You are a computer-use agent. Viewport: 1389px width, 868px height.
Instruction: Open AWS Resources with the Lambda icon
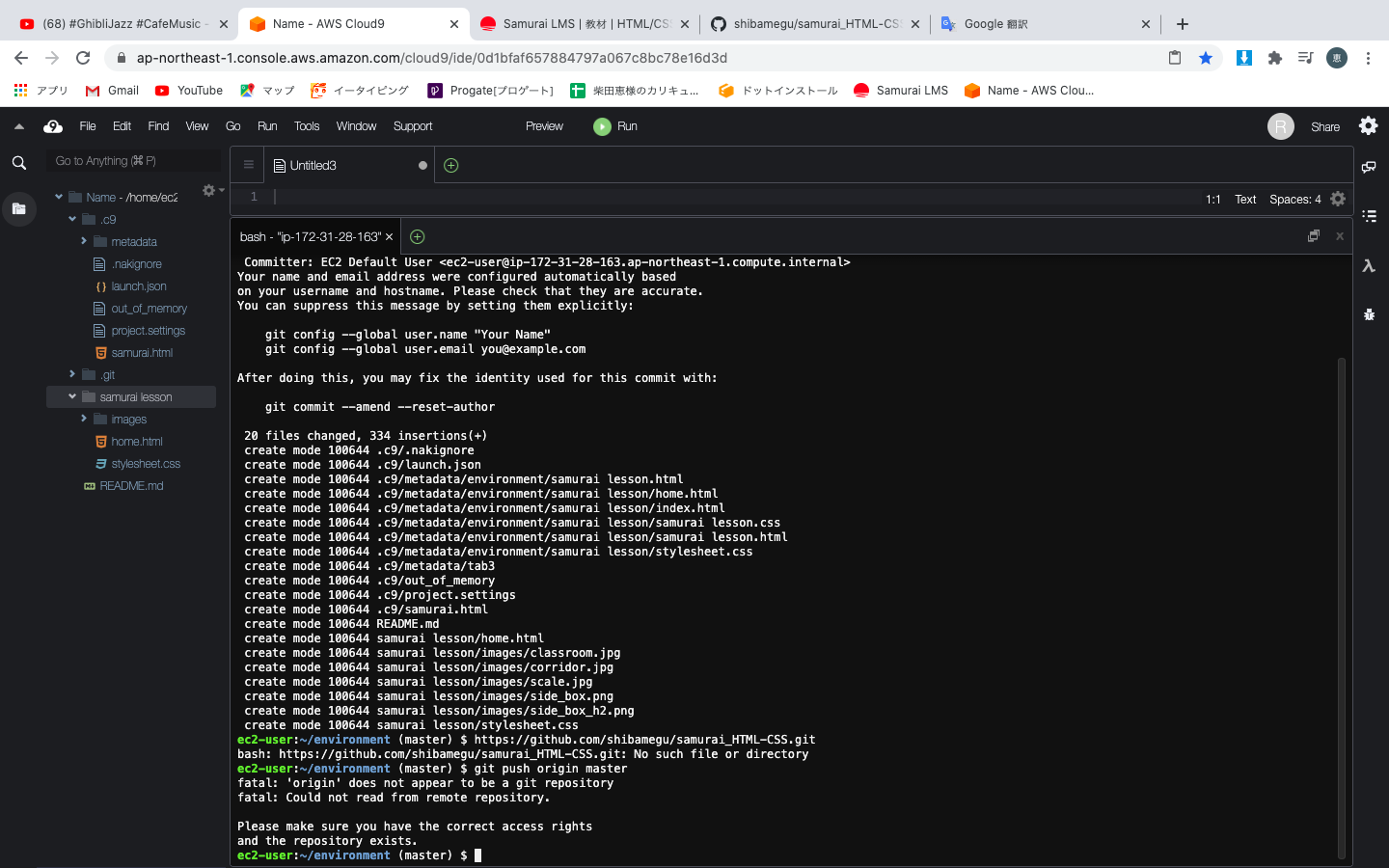click(1369, 266)
